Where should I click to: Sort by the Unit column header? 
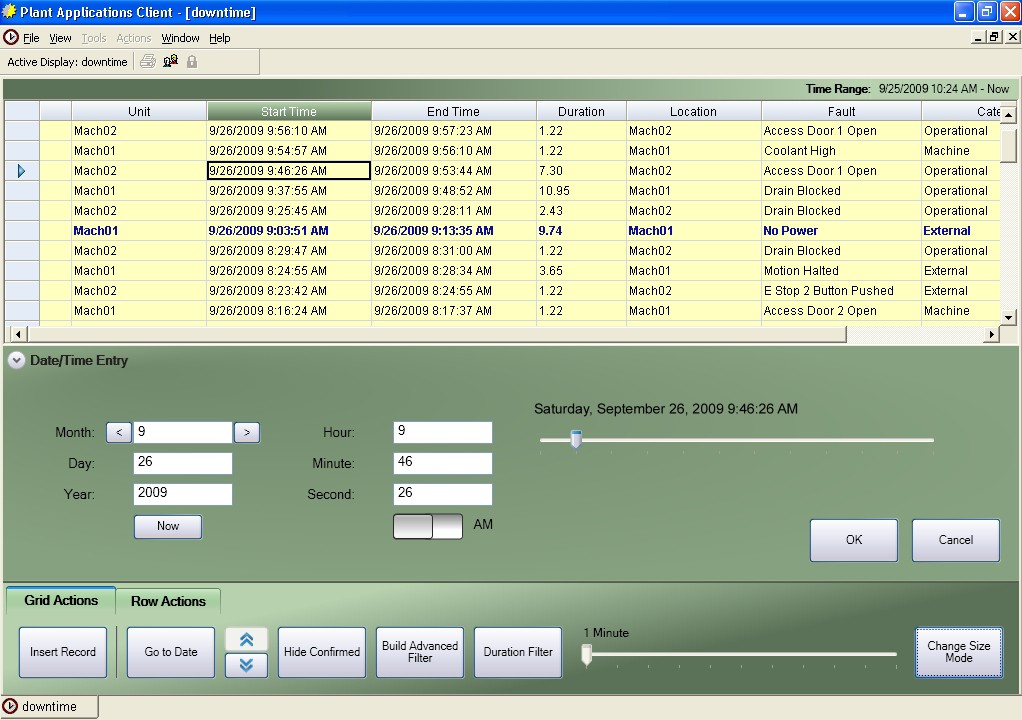click(139, 111)
